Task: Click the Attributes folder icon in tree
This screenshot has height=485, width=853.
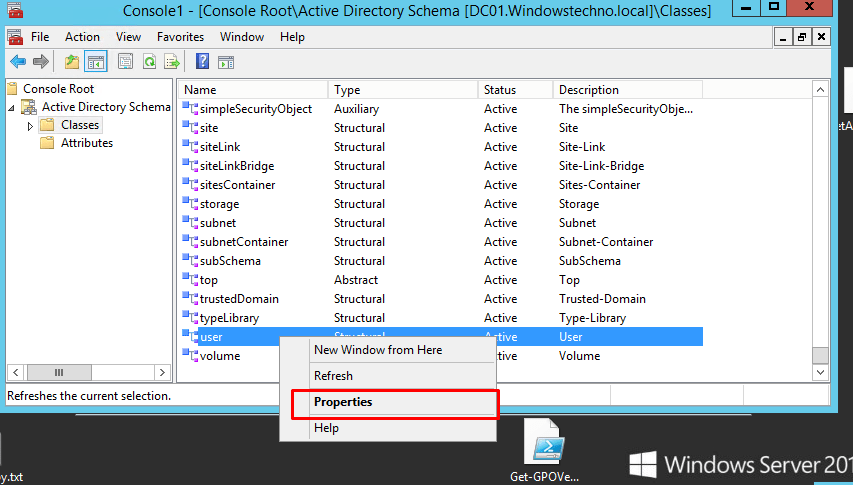Action: (47, 143)
